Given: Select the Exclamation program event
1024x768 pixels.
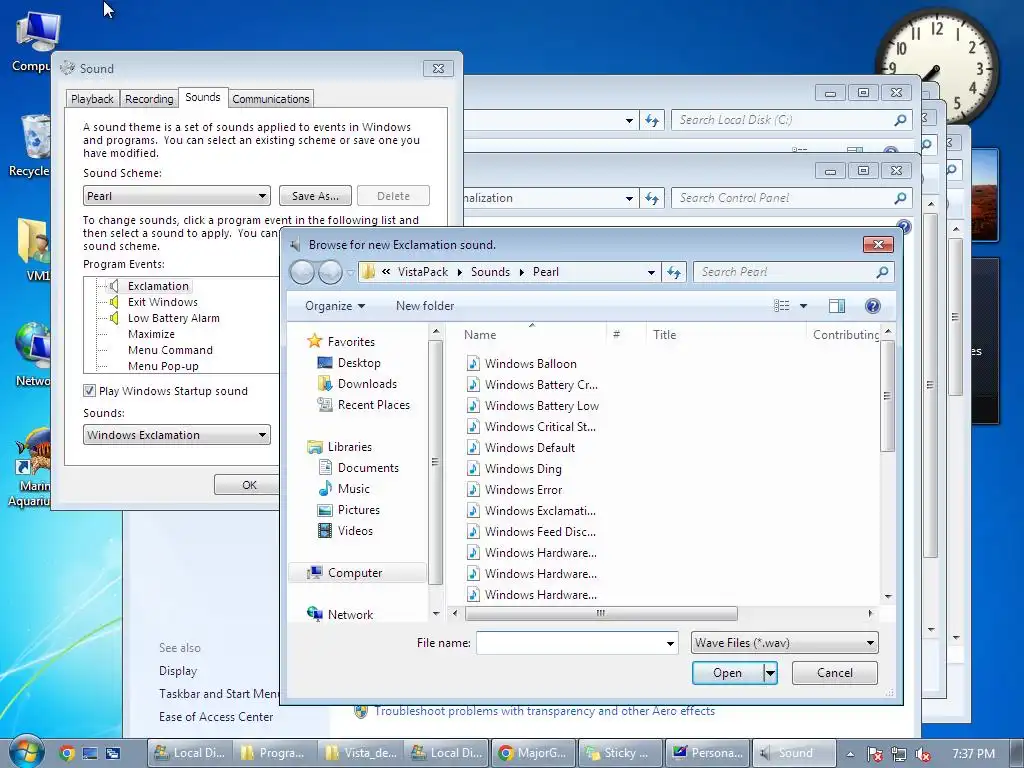Looking at the screenshot, I should [158, 286].
